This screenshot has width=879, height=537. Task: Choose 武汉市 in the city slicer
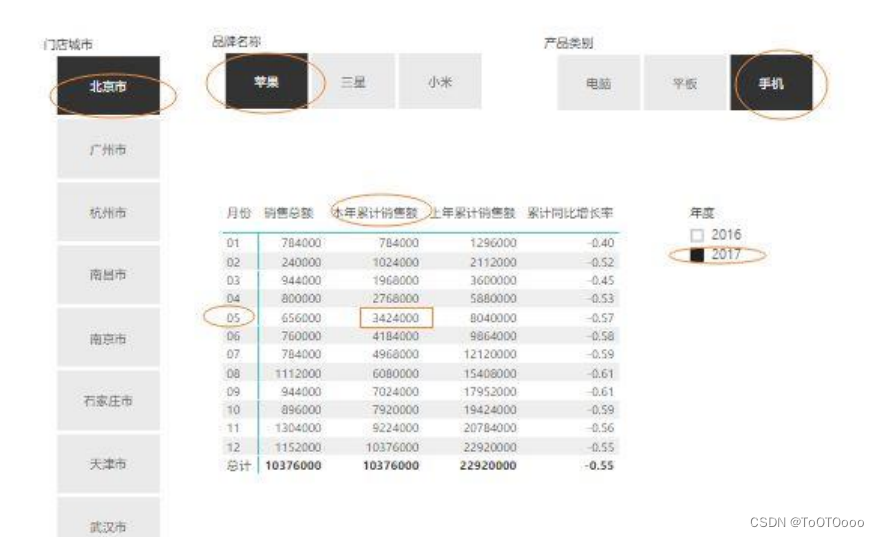(x=108, y=518)
